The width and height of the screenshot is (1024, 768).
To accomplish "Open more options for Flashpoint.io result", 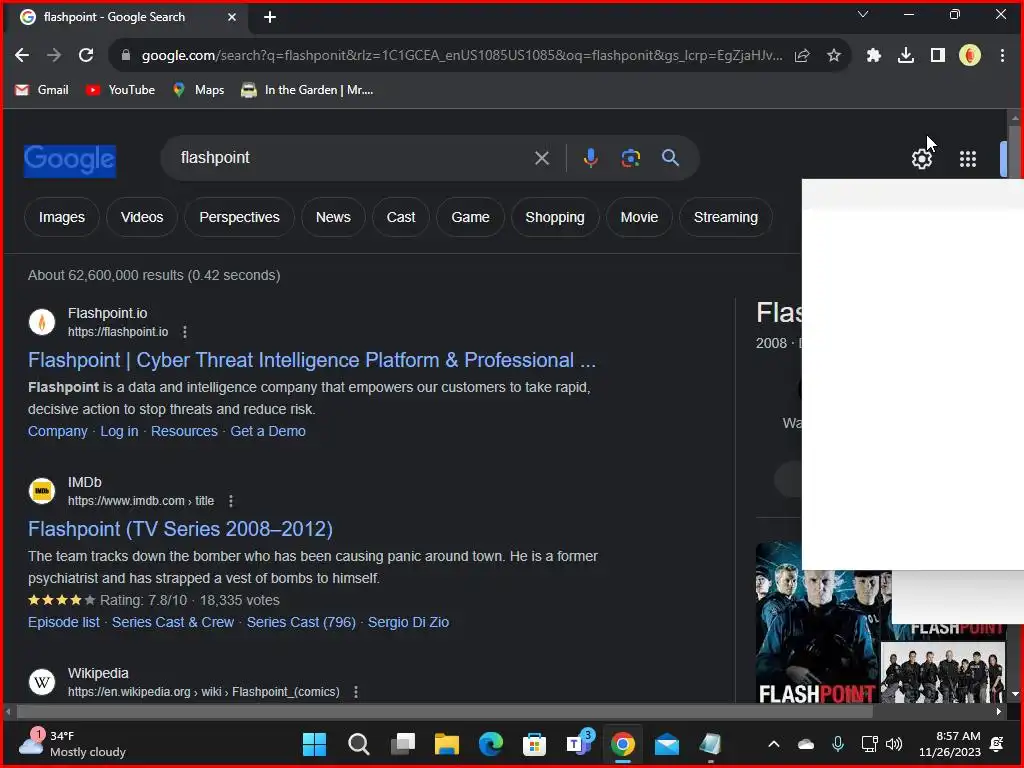I will pos(185,332).
